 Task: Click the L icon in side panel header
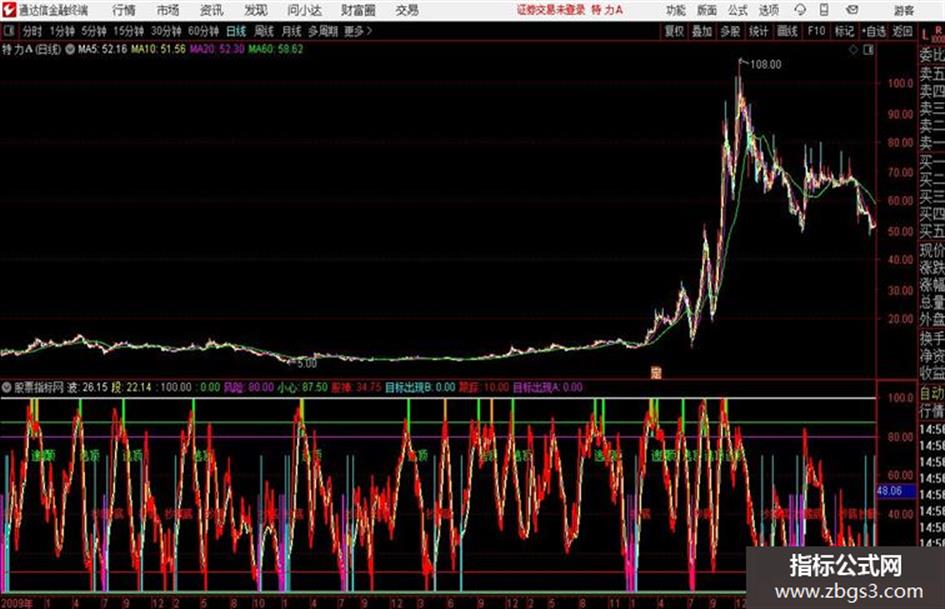pyautogui.click(x=925, y=35)
